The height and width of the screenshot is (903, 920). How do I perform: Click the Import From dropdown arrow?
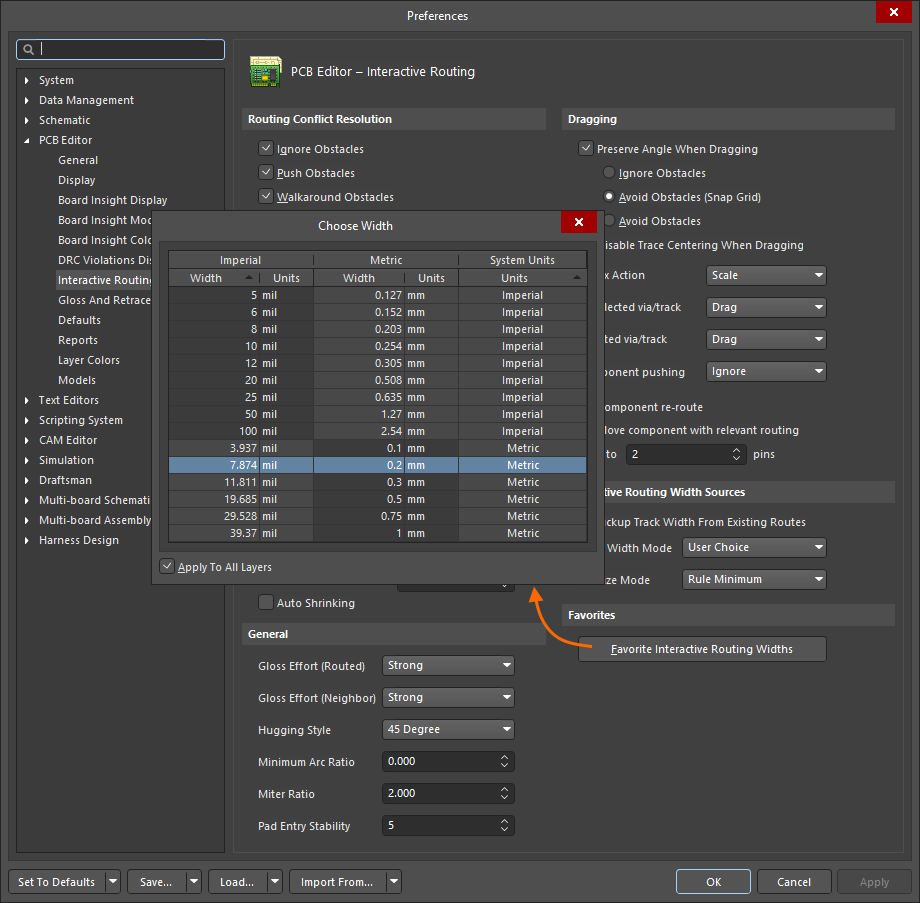[x=394, y=882]
